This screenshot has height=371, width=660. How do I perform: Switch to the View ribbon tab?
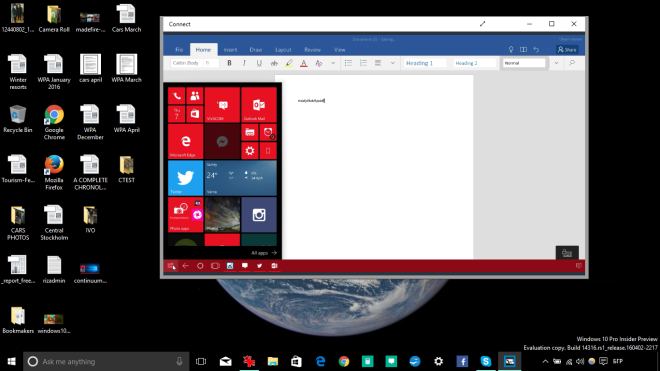click(x=340, y=50)
